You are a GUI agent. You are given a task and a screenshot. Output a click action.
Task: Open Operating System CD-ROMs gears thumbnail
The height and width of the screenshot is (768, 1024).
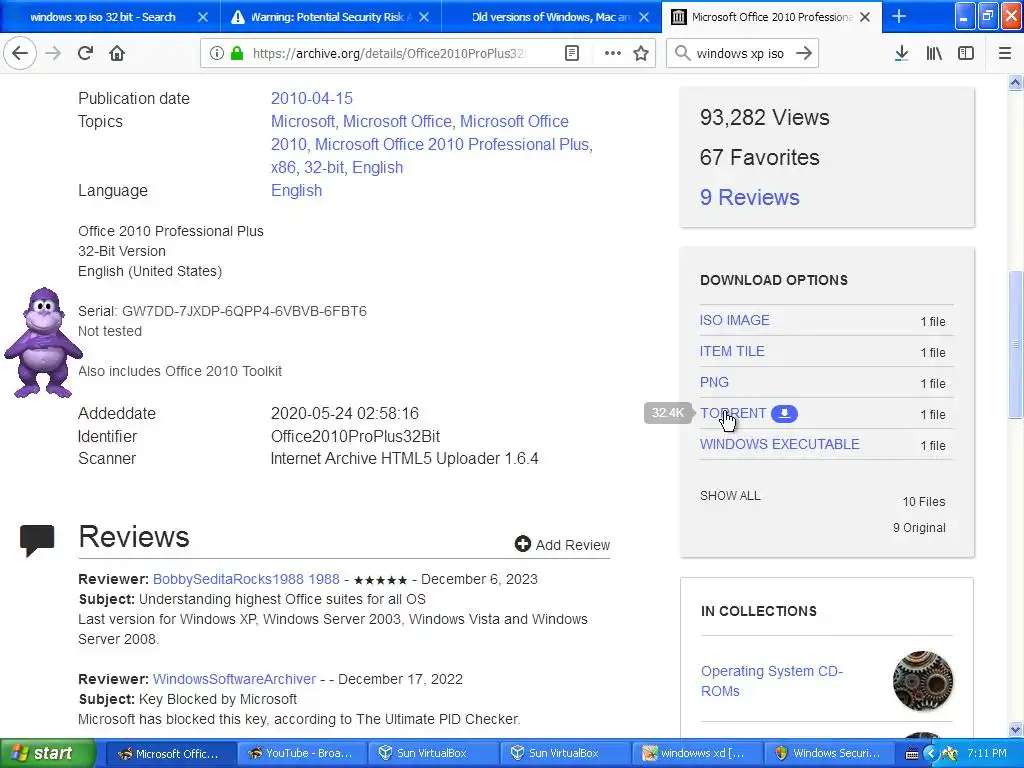(922, 680)
